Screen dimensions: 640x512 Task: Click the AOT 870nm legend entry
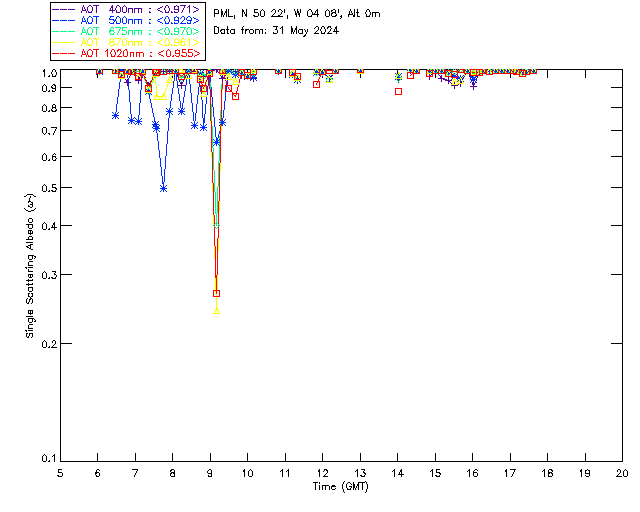click(x=127, y=42)
